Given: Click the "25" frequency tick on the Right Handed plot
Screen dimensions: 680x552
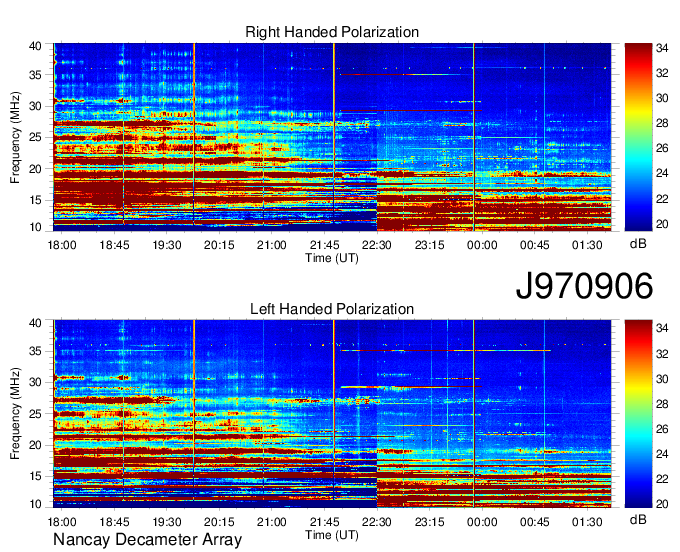Looking at the screenshot, I should point(35,137).
